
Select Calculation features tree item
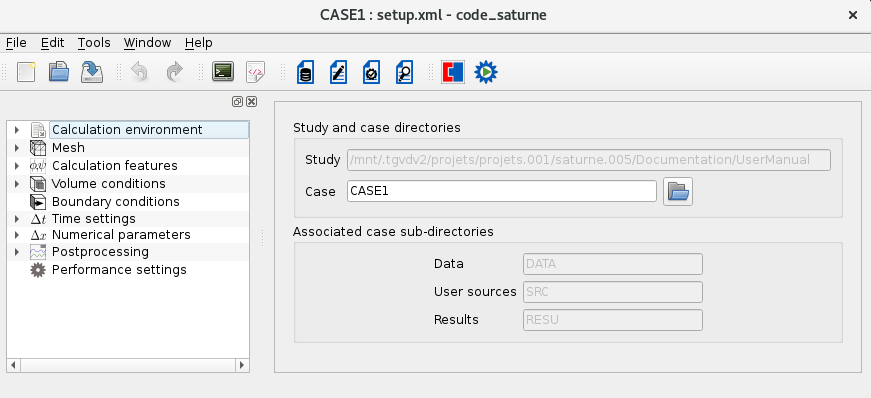click(x=114, y=166)
